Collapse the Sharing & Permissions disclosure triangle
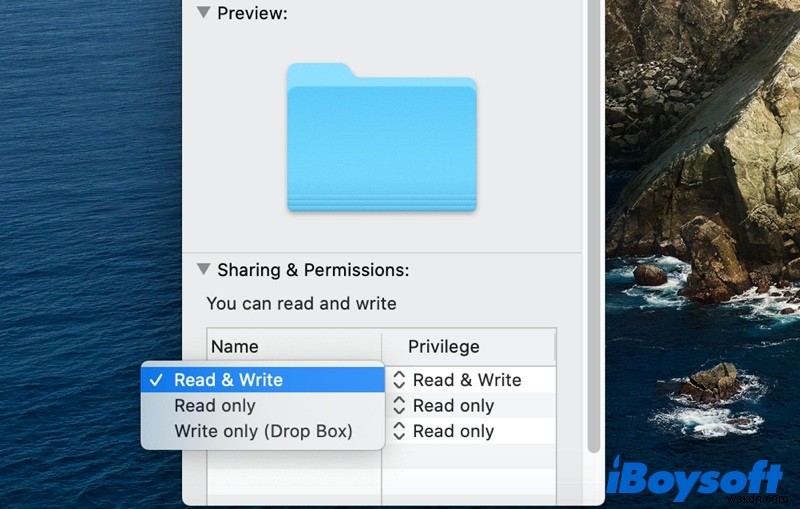Viewport: 800px width, 509px height. [x=204, y=269]
